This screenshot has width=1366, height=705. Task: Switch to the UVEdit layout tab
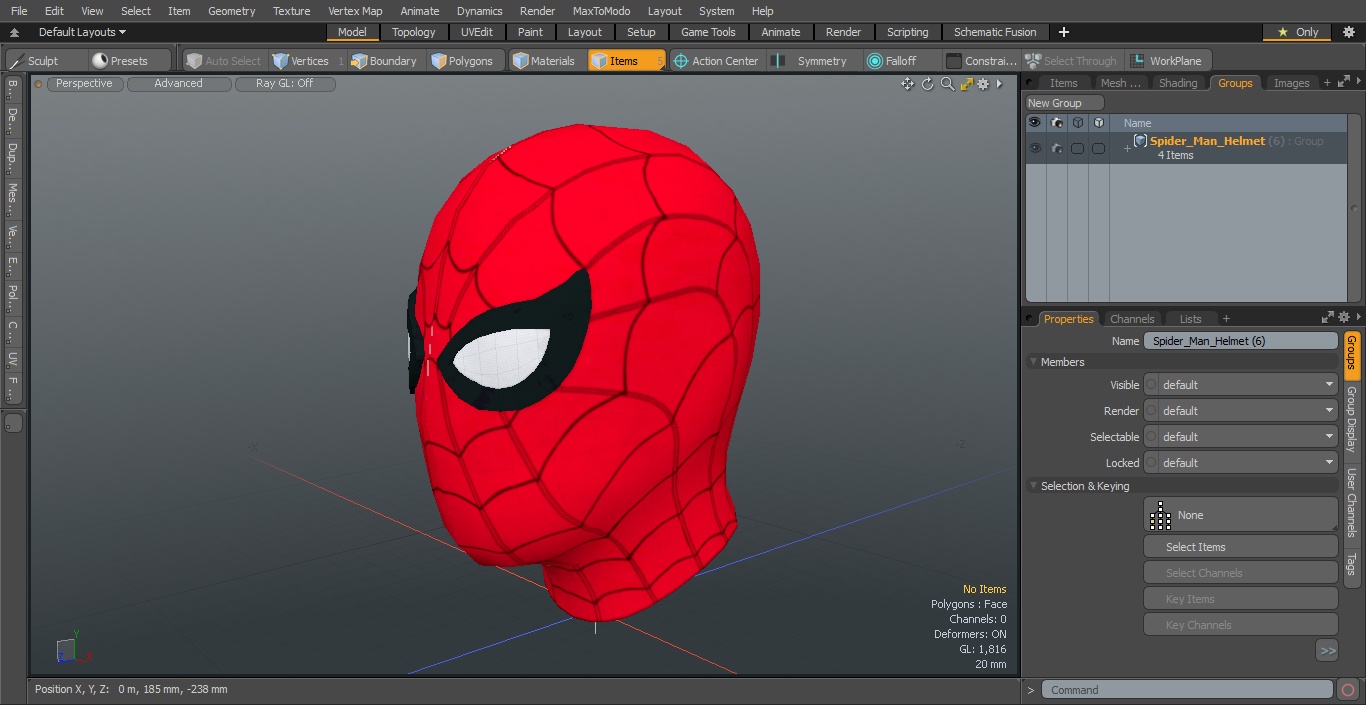(477, 32)
